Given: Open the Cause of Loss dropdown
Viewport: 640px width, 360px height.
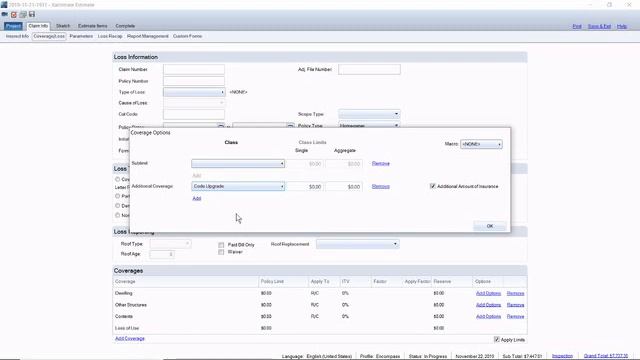Looking at the screenshot, I should 194,103.
